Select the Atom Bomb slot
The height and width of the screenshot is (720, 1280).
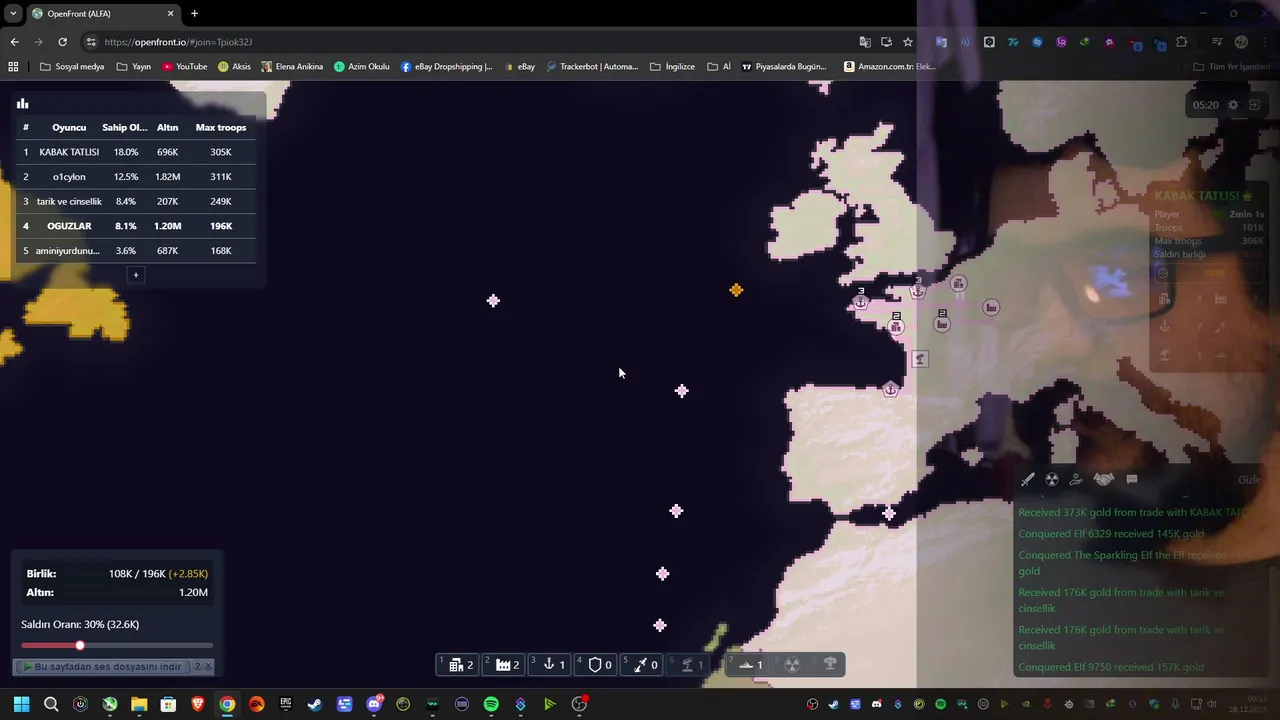tap(792, 665)
